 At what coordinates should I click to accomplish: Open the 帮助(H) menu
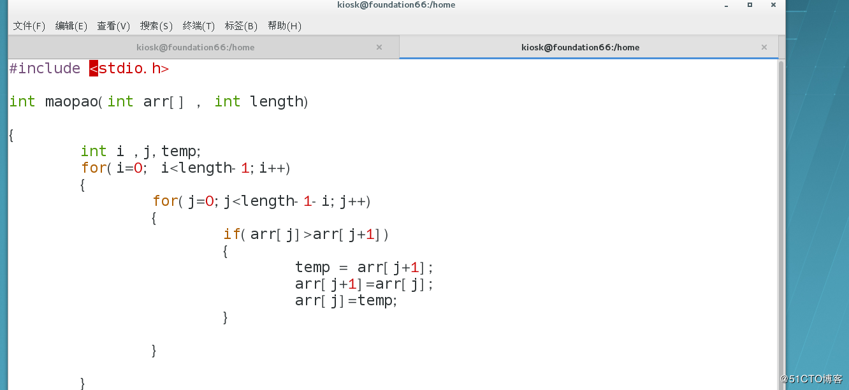point(284,26)
